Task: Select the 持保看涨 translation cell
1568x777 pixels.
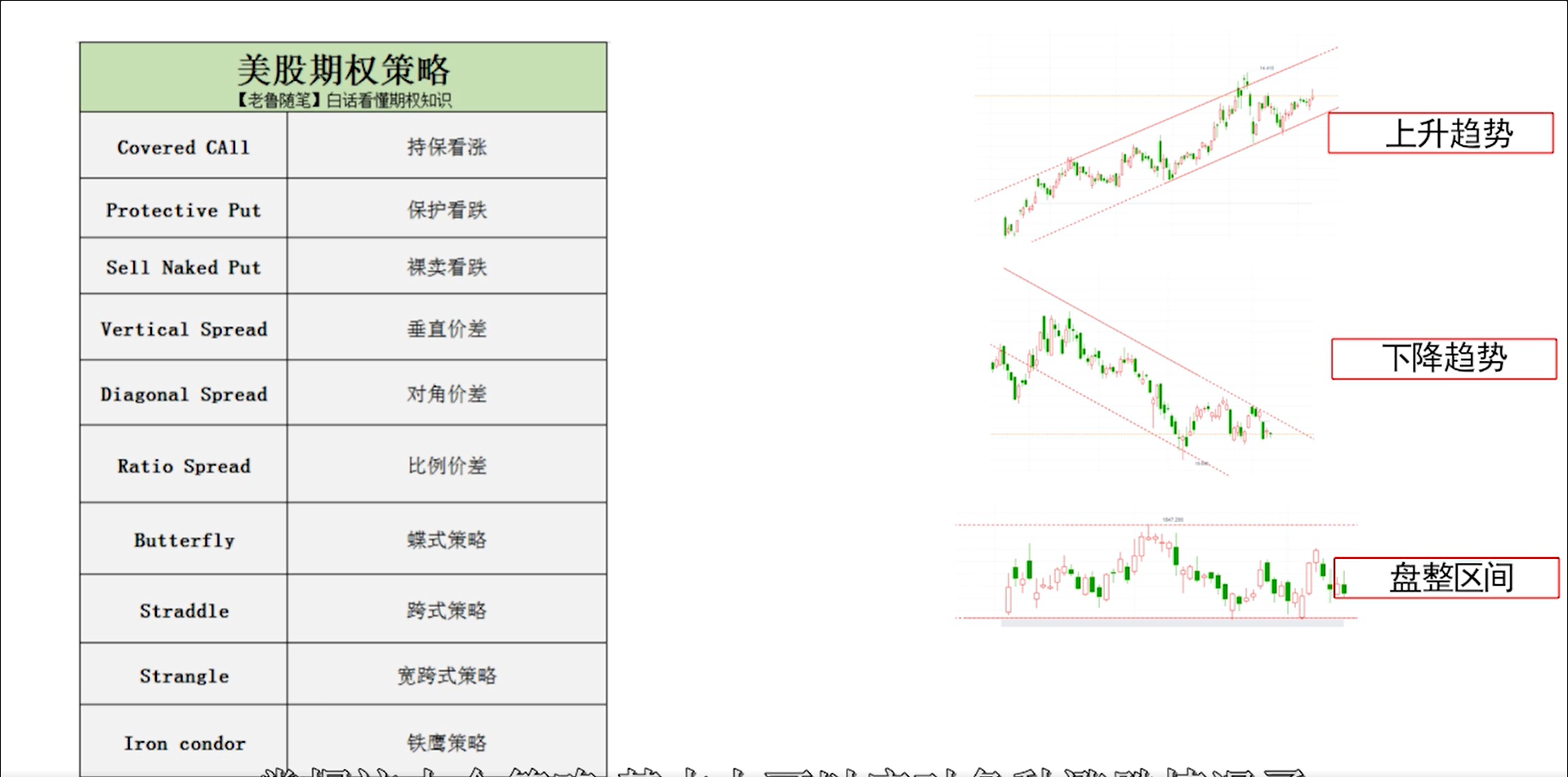Action: (x=447, y=146)
